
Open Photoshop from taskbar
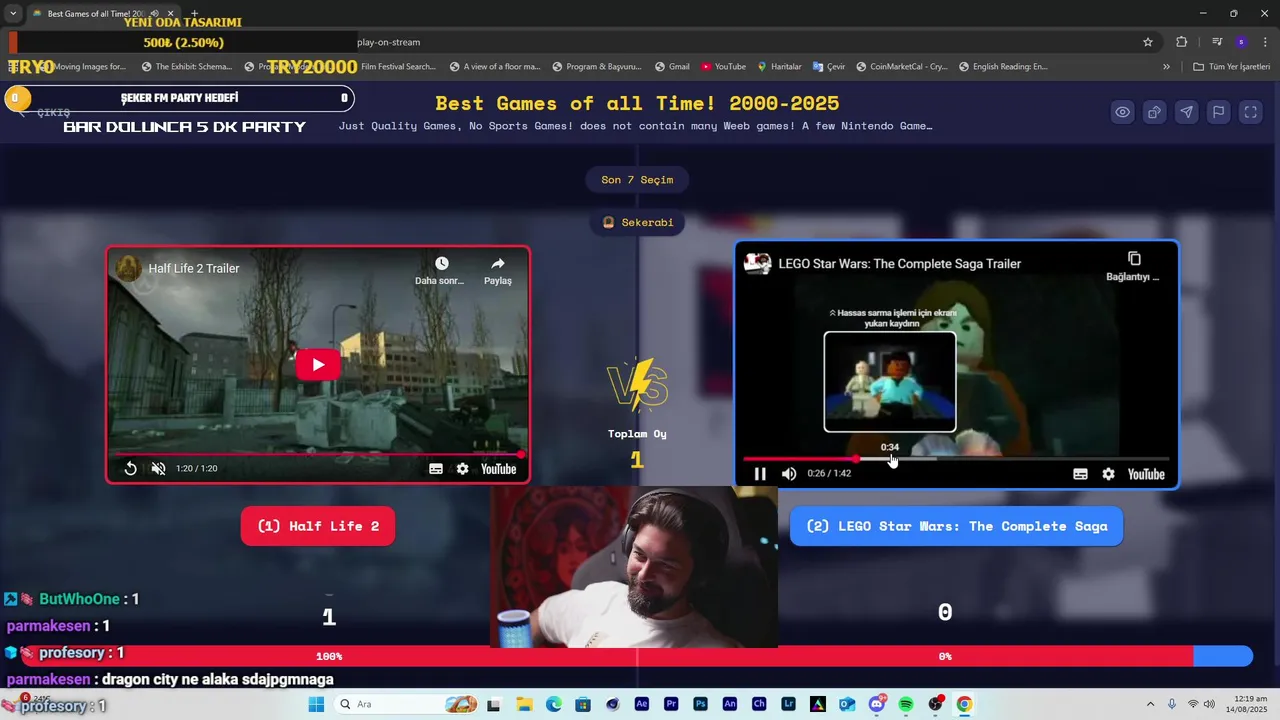pyautogui.click(x=700, y=704)
